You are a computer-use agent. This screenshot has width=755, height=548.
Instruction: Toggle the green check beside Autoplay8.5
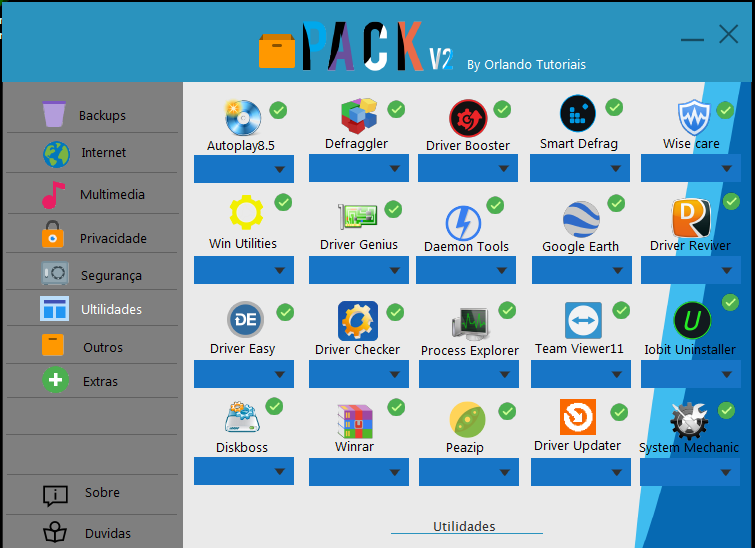point(278,110)
